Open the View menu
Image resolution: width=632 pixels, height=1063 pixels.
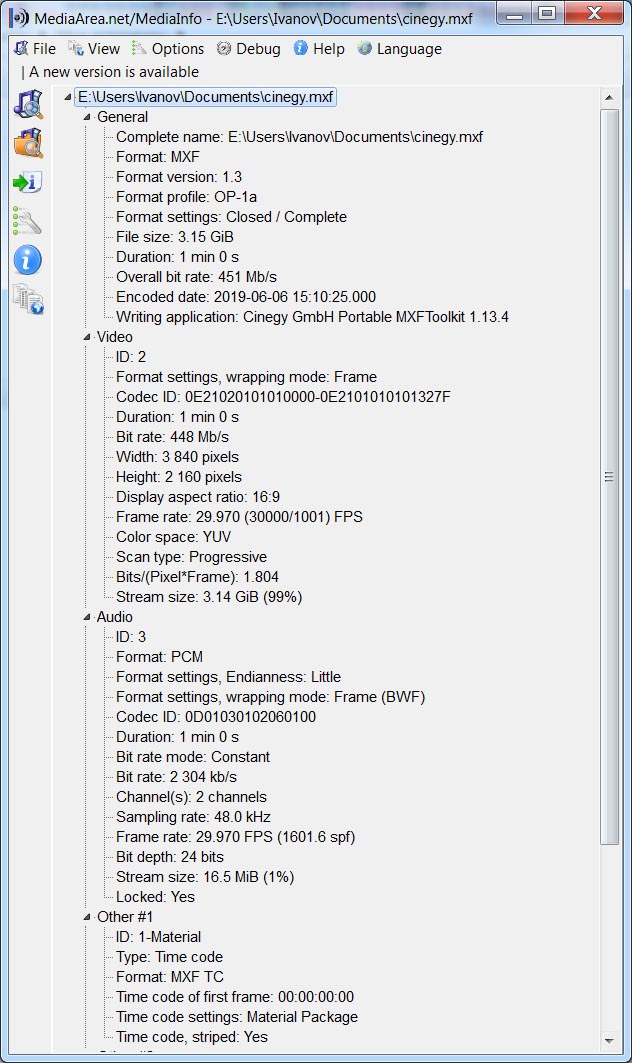coord(94,49)
